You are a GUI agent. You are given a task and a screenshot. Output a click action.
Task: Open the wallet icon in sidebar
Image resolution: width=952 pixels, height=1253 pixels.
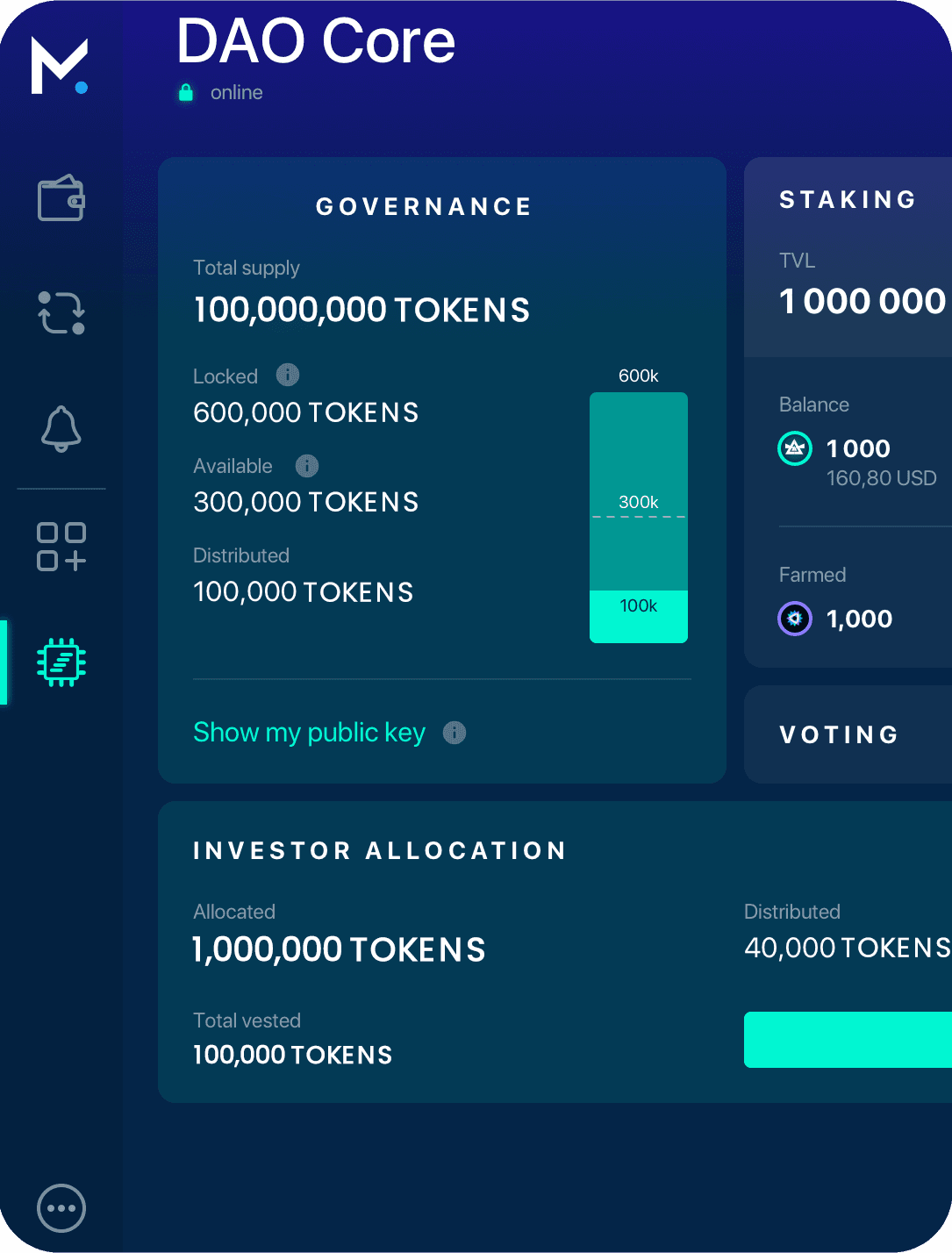(x=61, y=197)
